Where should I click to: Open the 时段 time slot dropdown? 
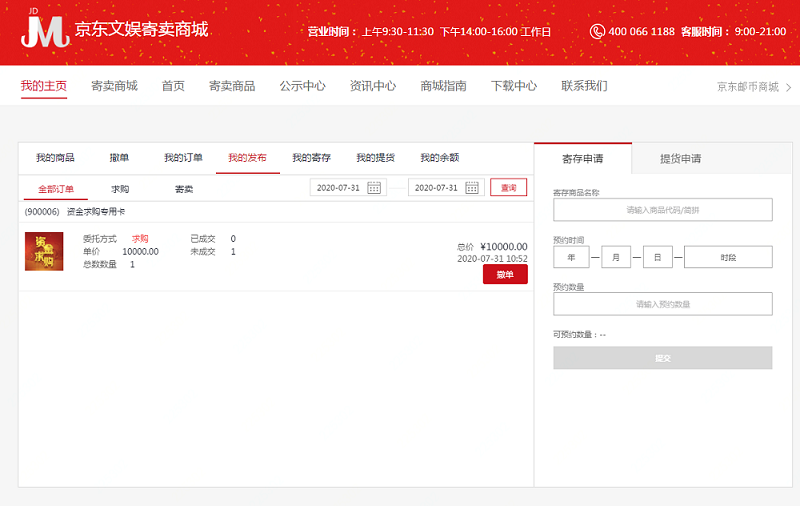point(727,257)
